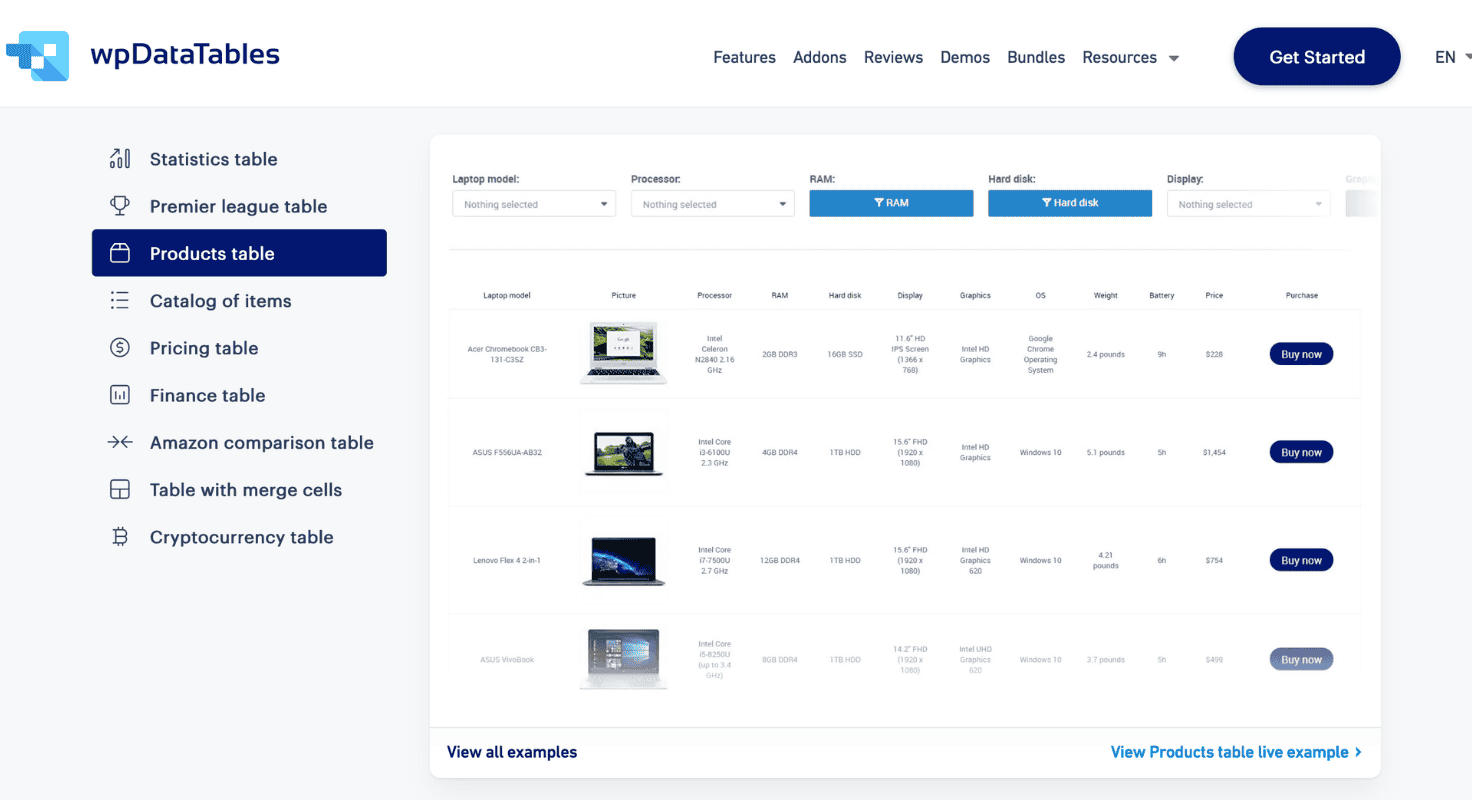1472x800 pixels.
Task: Open the Laptop model dropdown
Action: 533,203
